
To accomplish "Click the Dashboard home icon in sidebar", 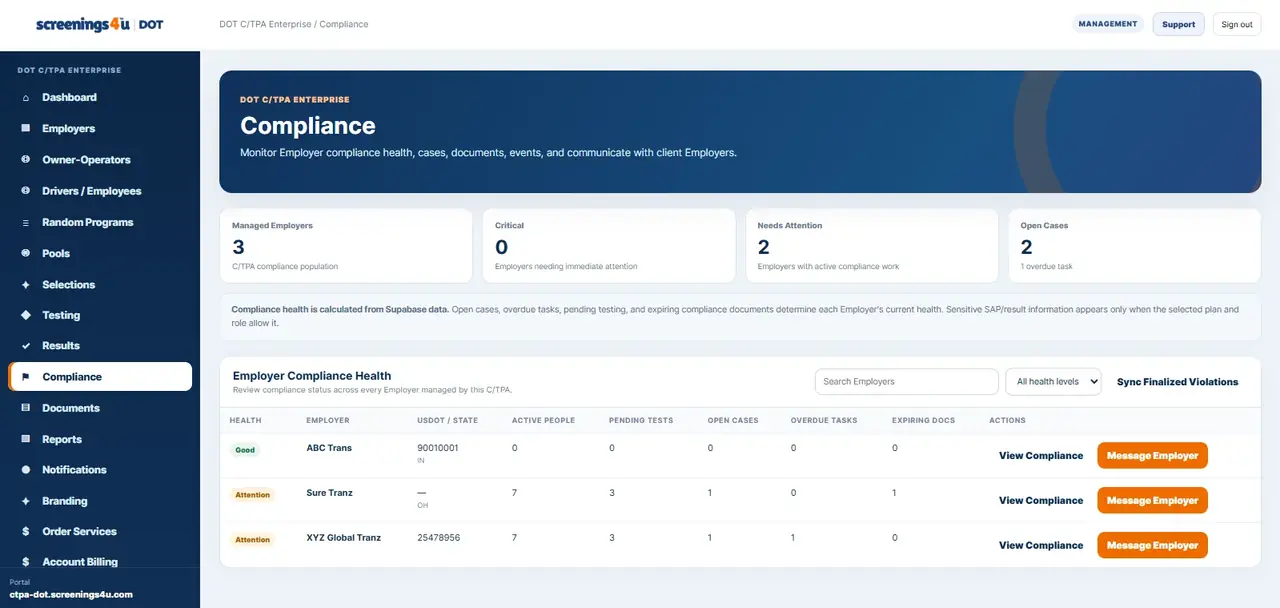I will point(25,97).
